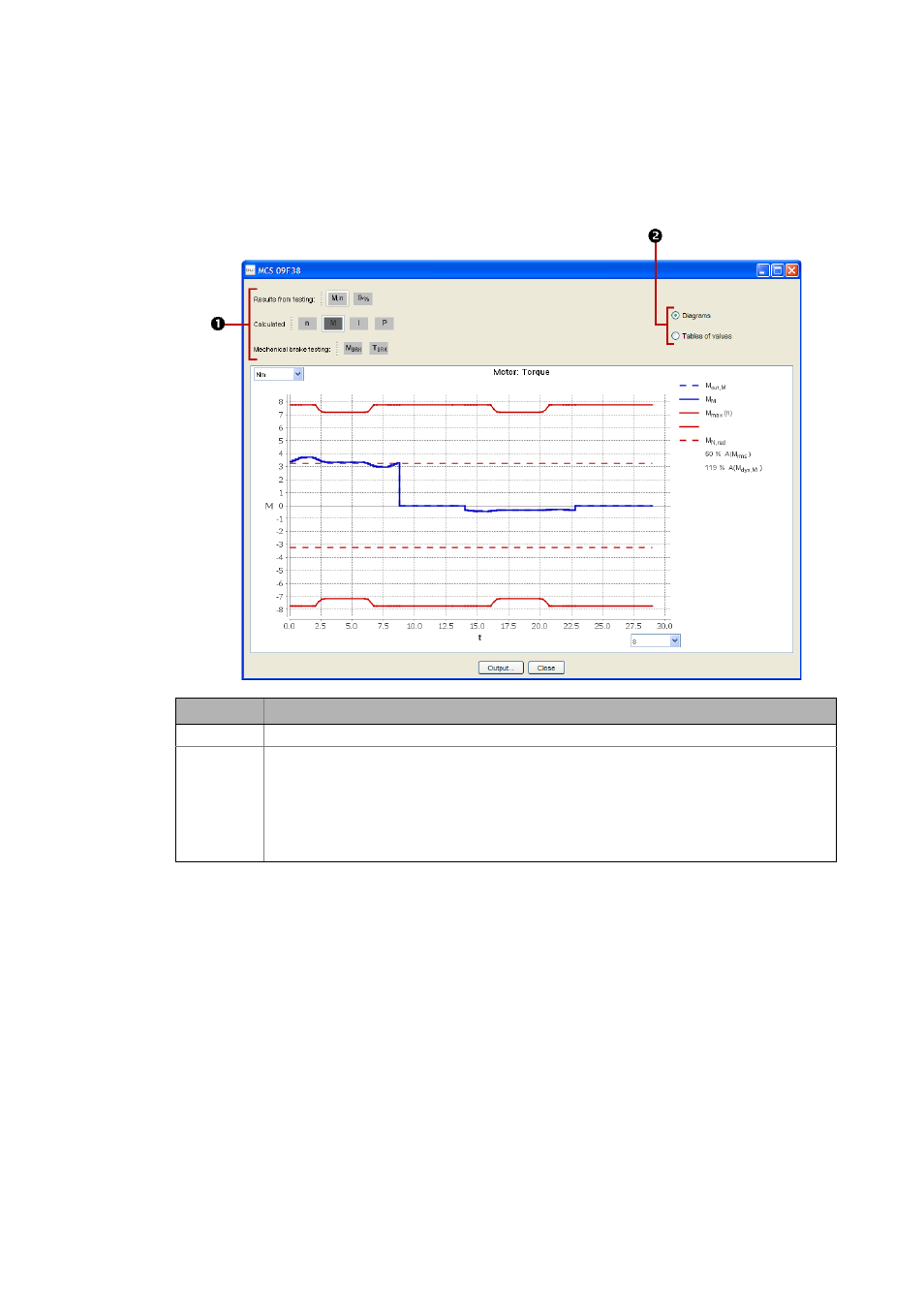924x1308 pixels.
Task: Open the time unit 's' dropdown
Action: point(656,640)
